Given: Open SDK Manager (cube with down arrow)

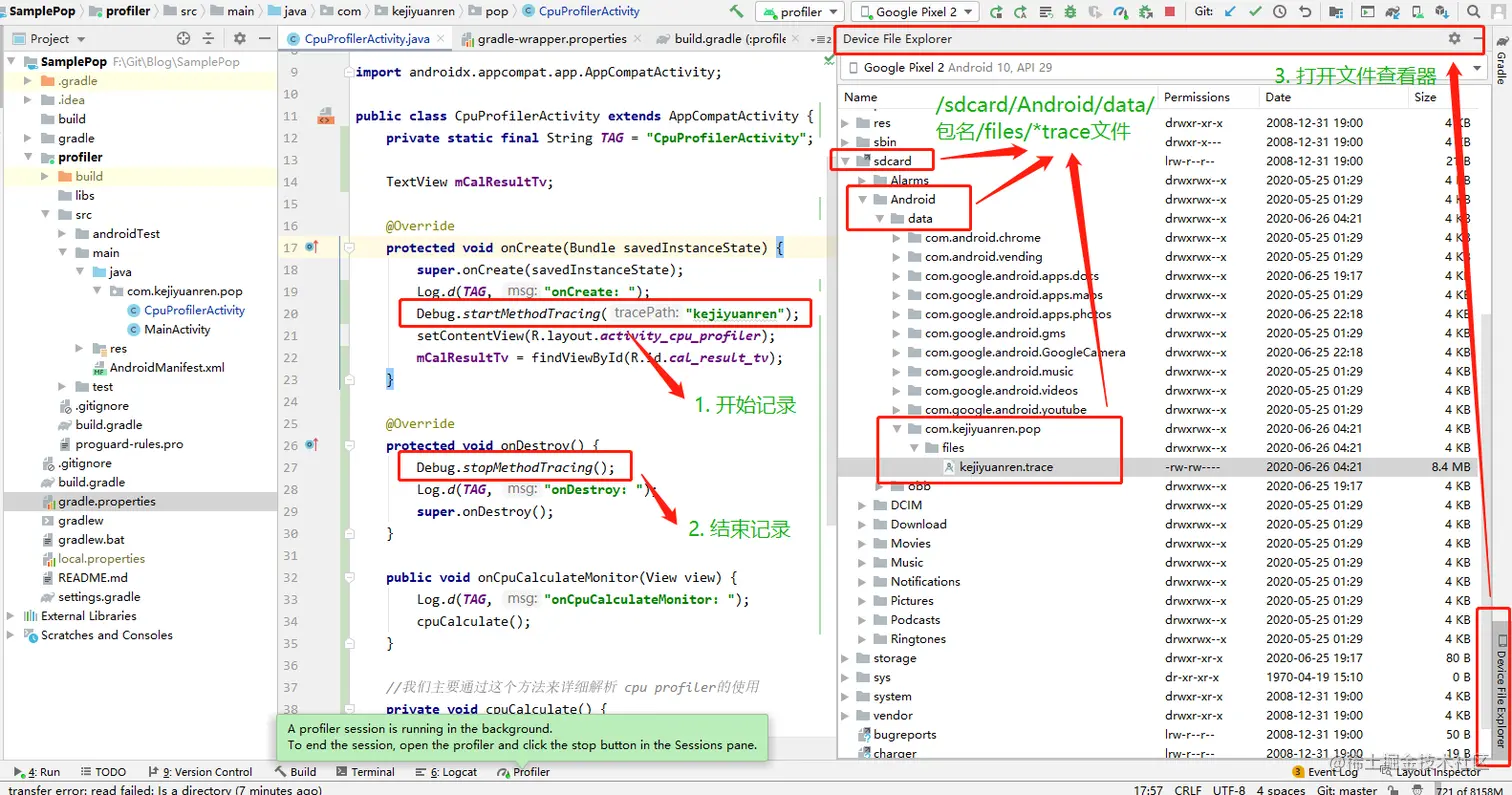Looking at the screenshot, I should tap(1440, 11).
